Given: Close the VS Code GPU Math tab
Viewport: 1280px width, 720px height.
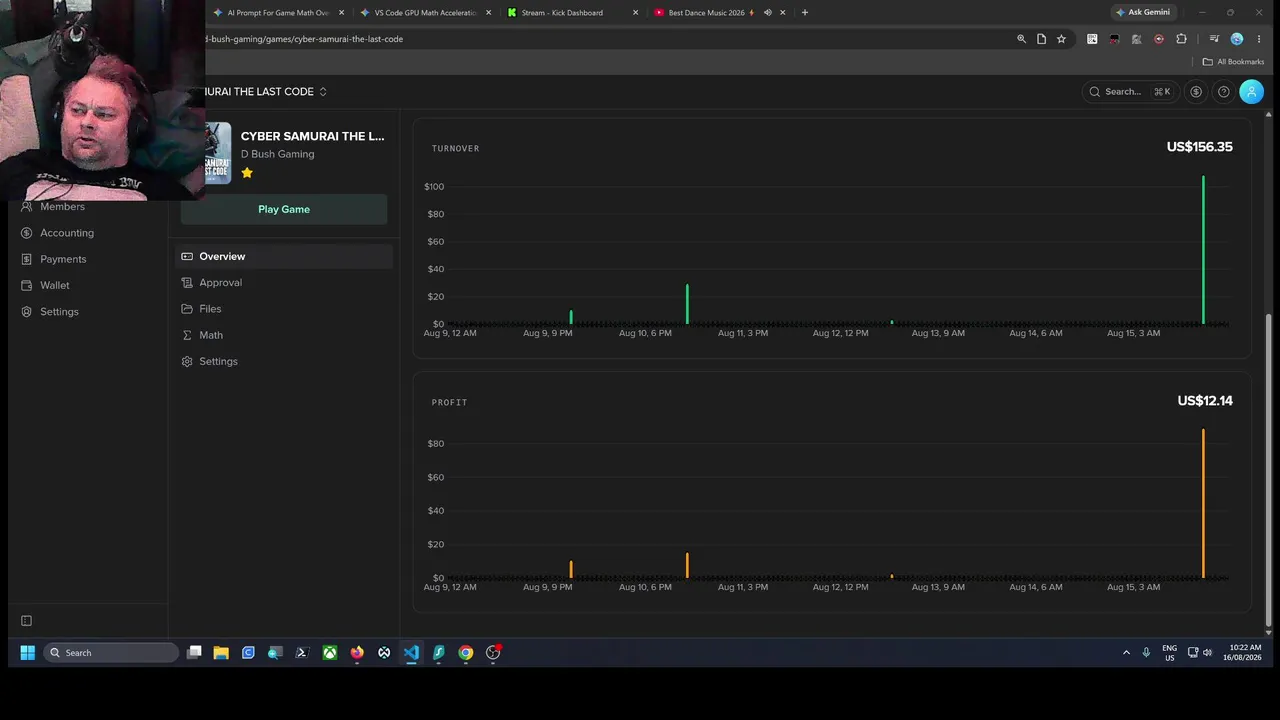Looking at the screenshot, I should pyautogui.click(x=488, y=13).
